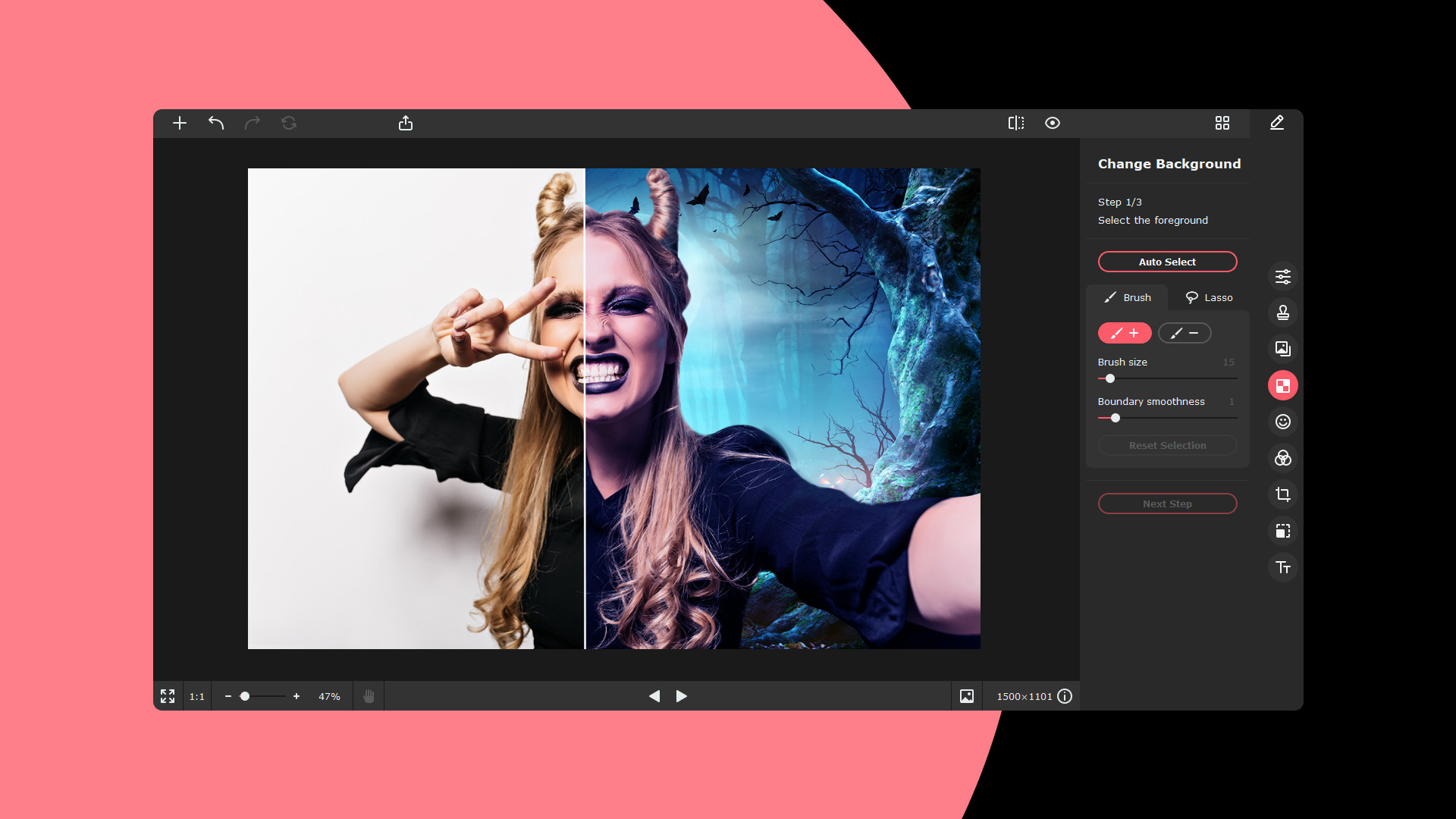
Task: Switch to the Lasso tab
Action: [1208, 297]
